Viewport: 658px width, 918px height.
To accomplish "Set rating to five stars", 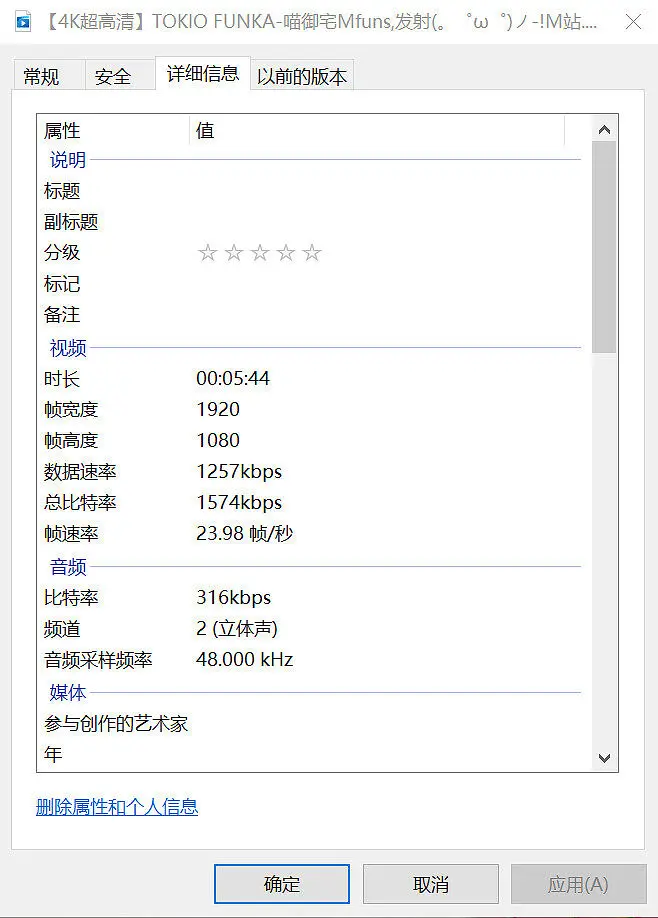I will 312,253.
